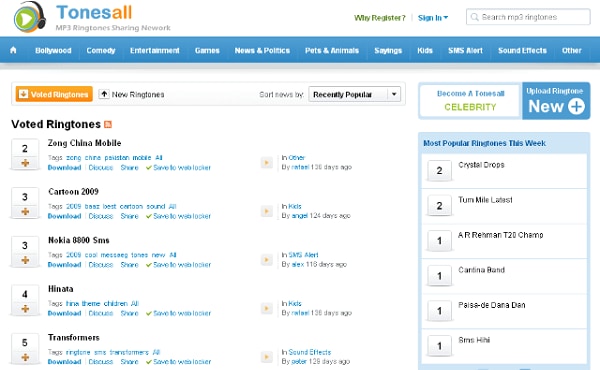The width and height of the screenshot is (600, 370).
Task: Play the Cartoon 2009 ringtone
Action: pyautogui.click(x=267, y=211)
